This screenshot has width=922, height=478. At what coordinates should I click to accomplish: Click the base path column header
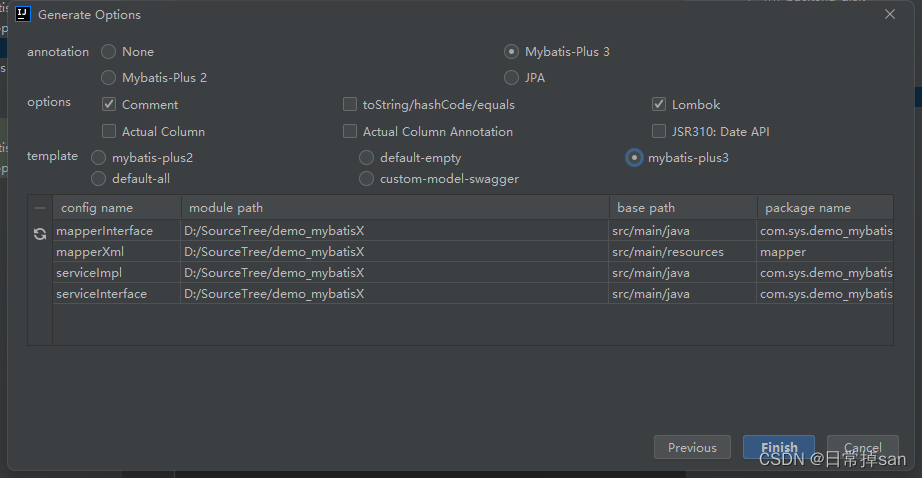point(683,208)
